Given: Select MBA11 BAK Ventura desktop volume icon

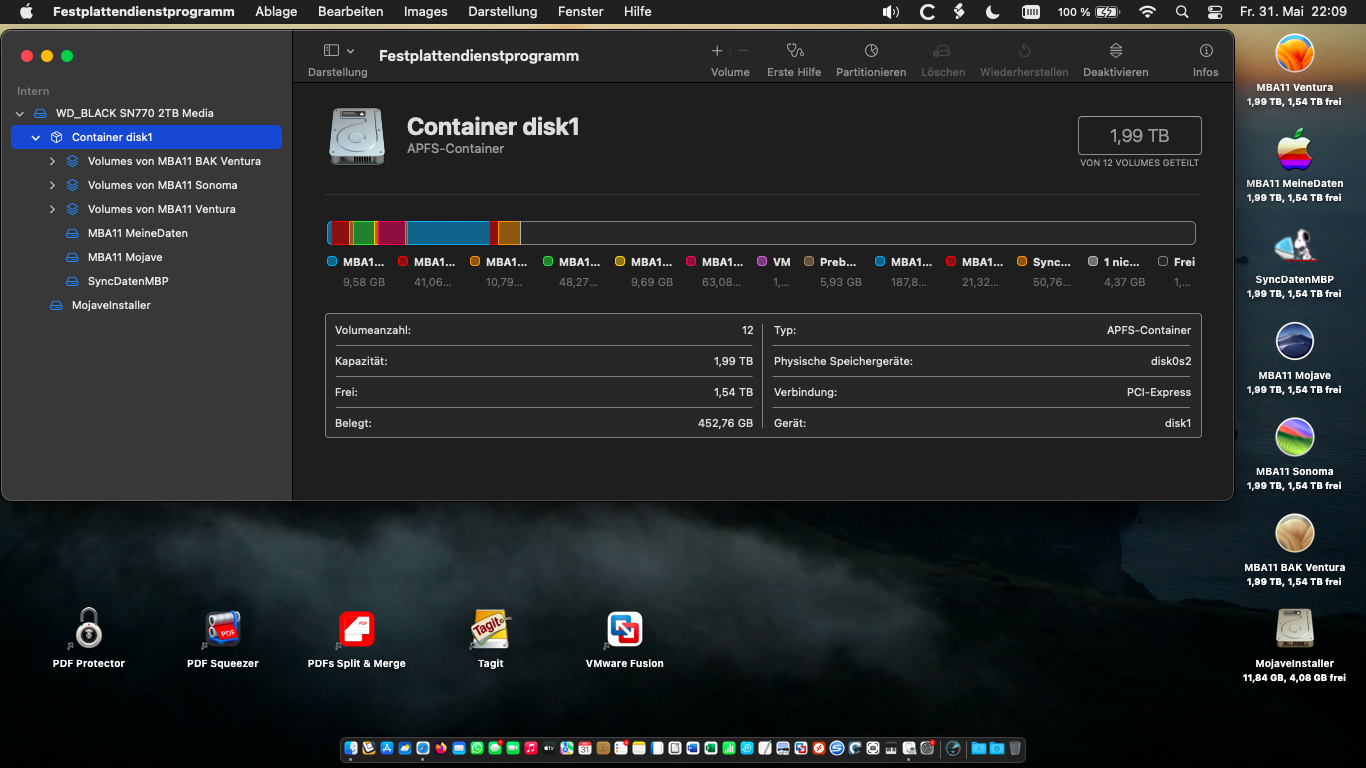Looking at the screenshot, I should pyautogui.click(x=1295, y=534).
